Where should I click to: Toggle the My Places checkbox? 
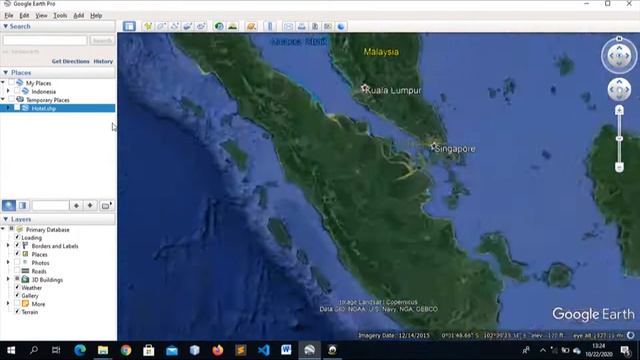click(11, 83)
